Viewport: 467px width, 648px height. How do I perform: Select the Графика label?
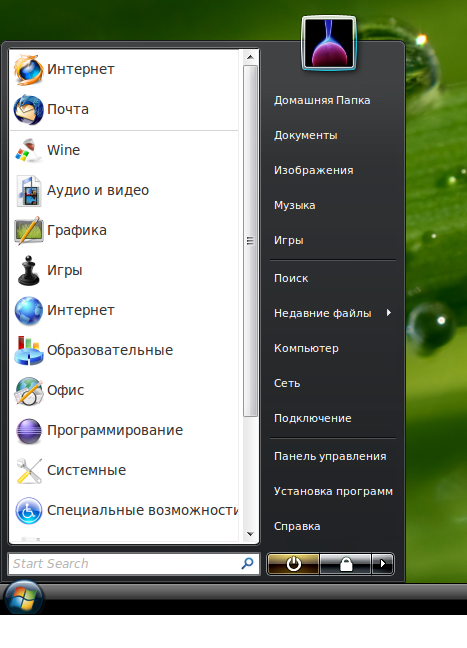(x=77, y=230)
